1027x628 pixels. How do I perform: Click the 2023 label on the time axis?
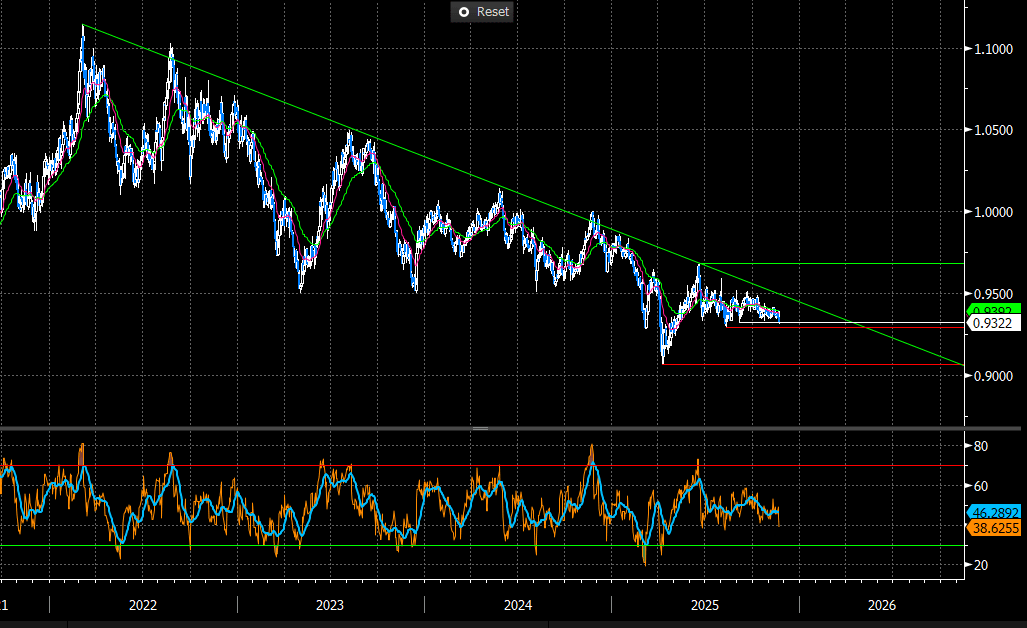(x=329, y=605)
